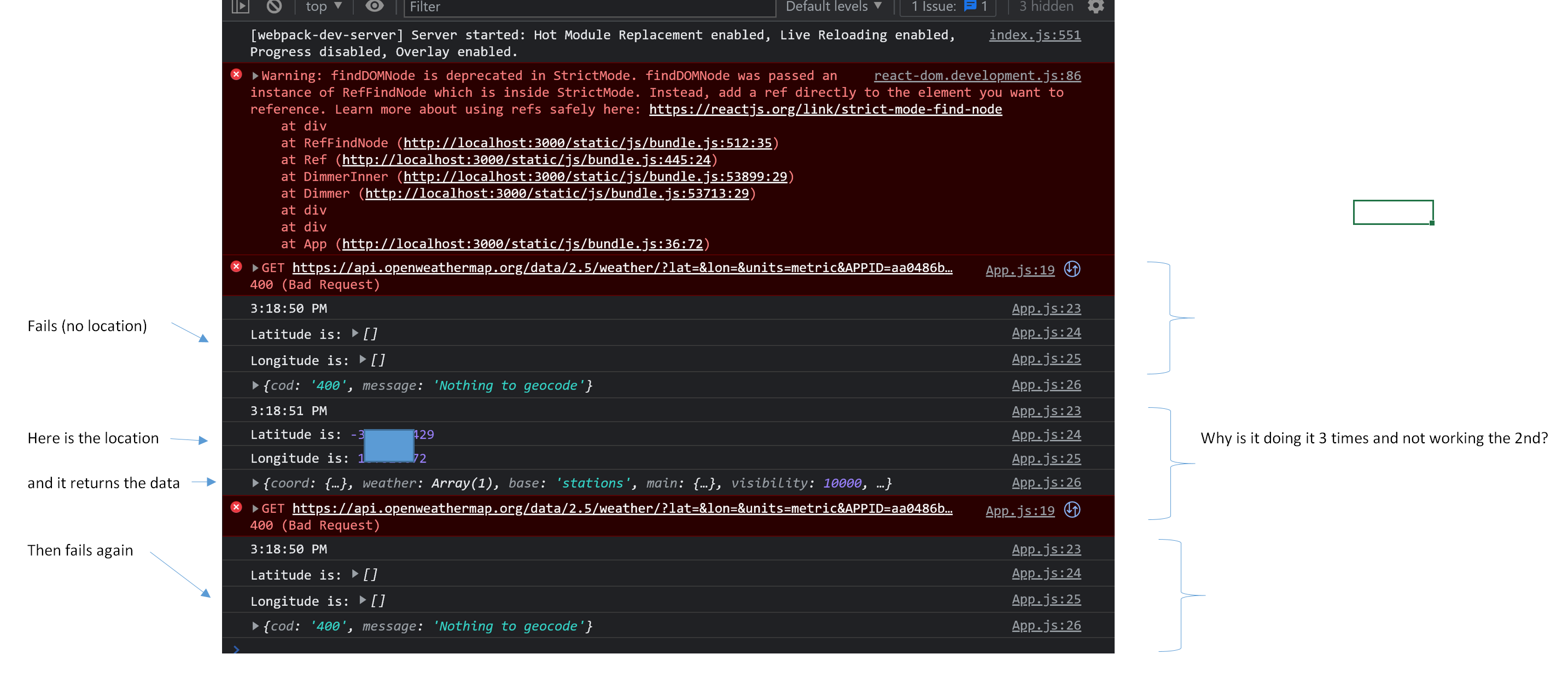Click the first error's network request icon
The height and width of the screenshot is (677, 1568).
pyautogui.click(x=1072, y=269)
